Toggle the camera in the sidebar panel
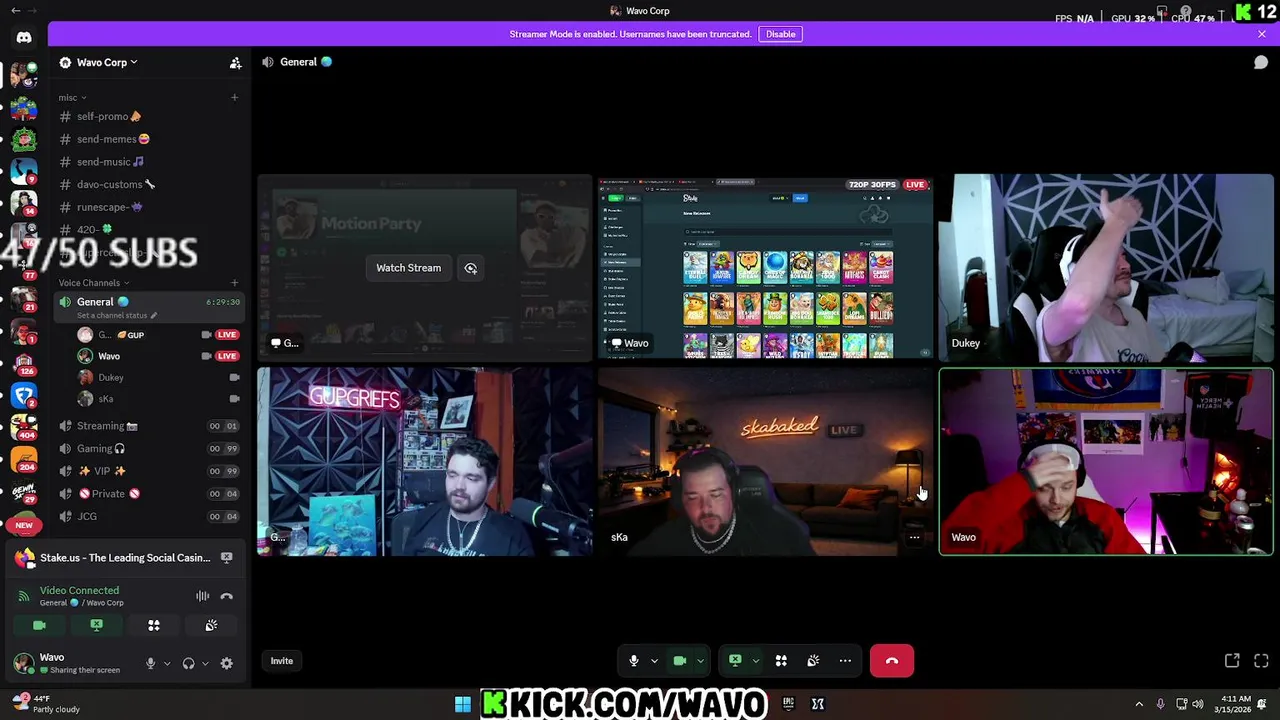The height and width of the screenshot is (720, 1280). [x=39, y=625]
